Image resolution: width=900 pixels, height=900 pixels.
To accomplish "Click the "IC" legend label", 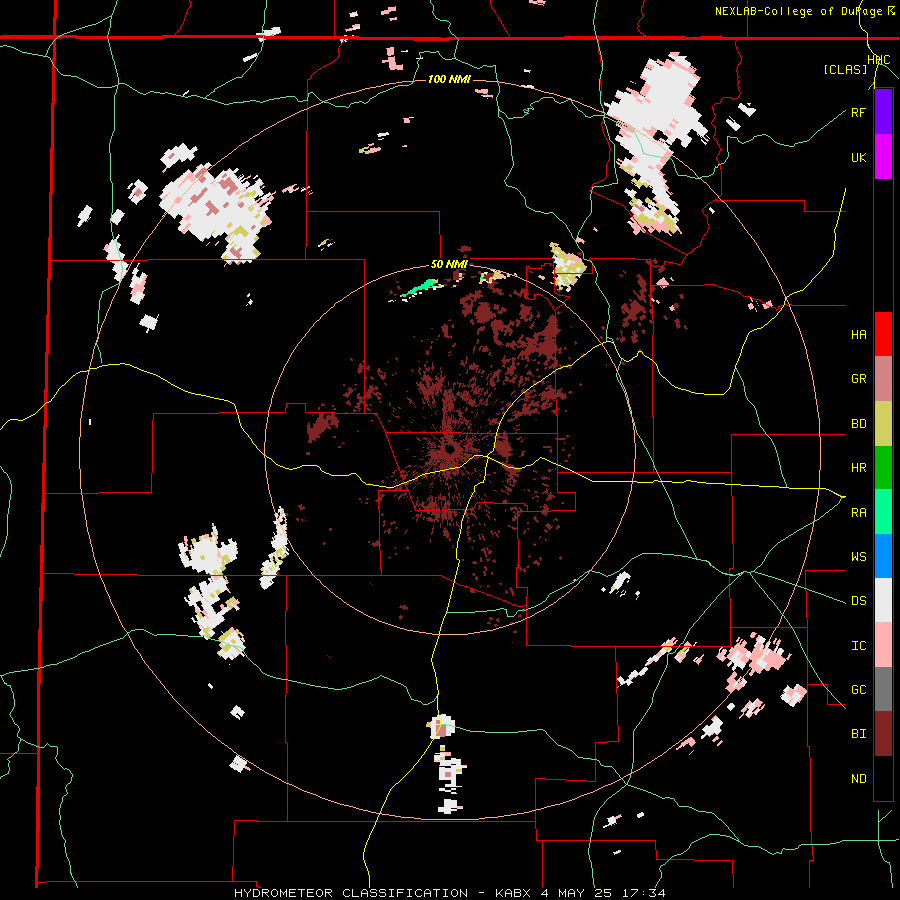I will [858, 646].
